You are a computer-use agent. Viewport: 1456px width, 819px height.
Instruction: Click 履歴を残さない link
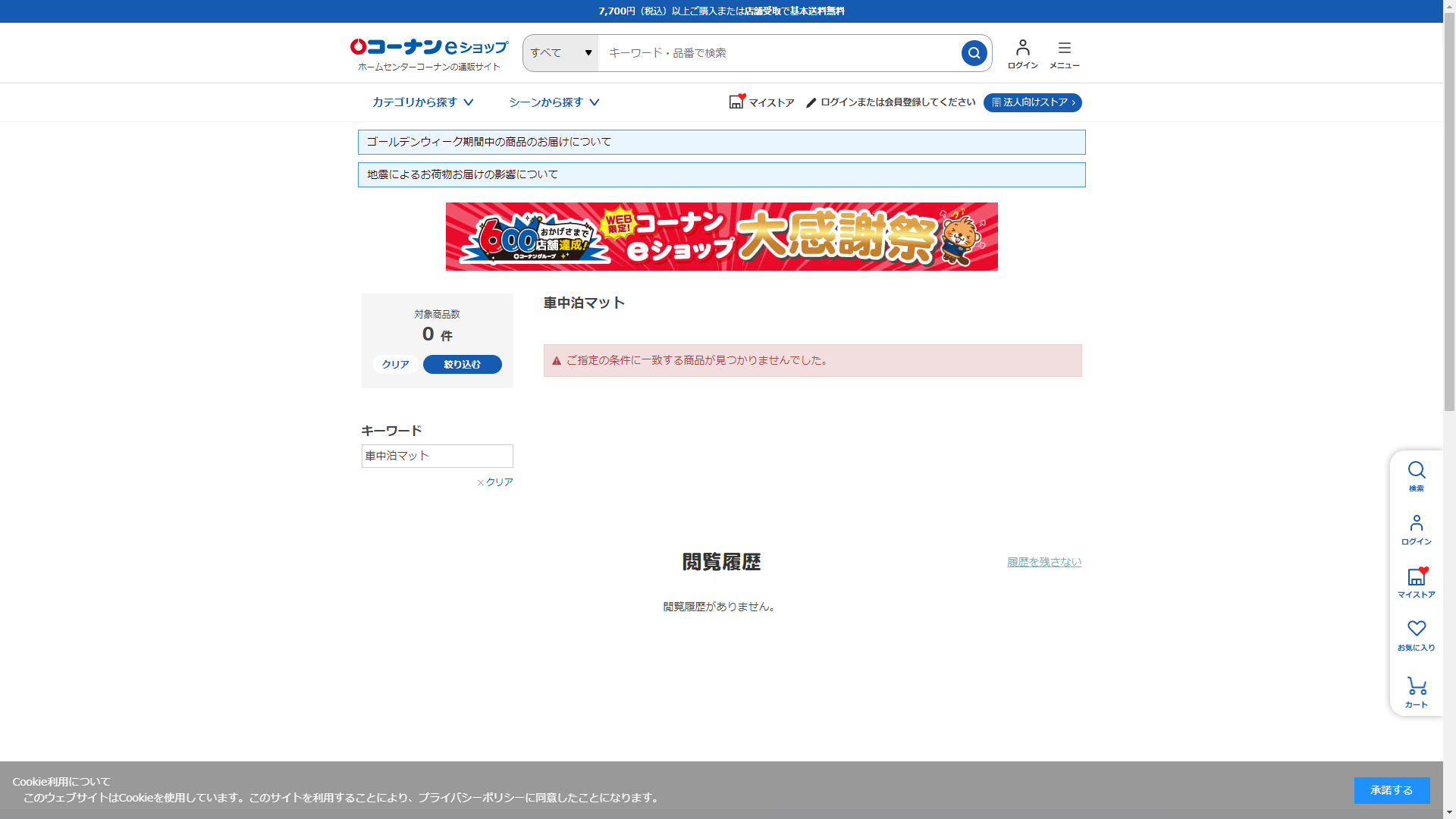[x=1043, y=562]
